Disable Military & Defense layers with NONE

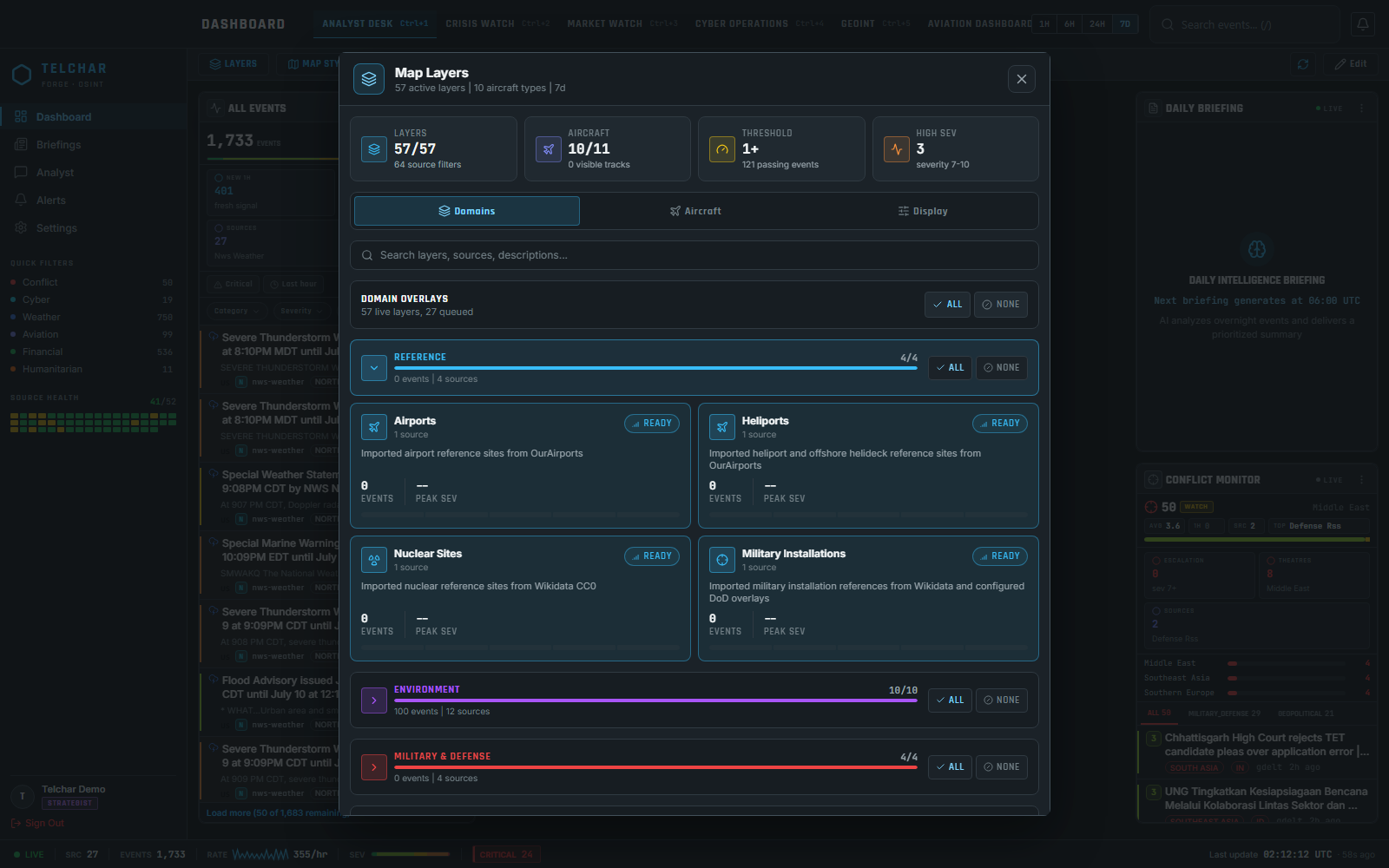[x=1002, y=767]
